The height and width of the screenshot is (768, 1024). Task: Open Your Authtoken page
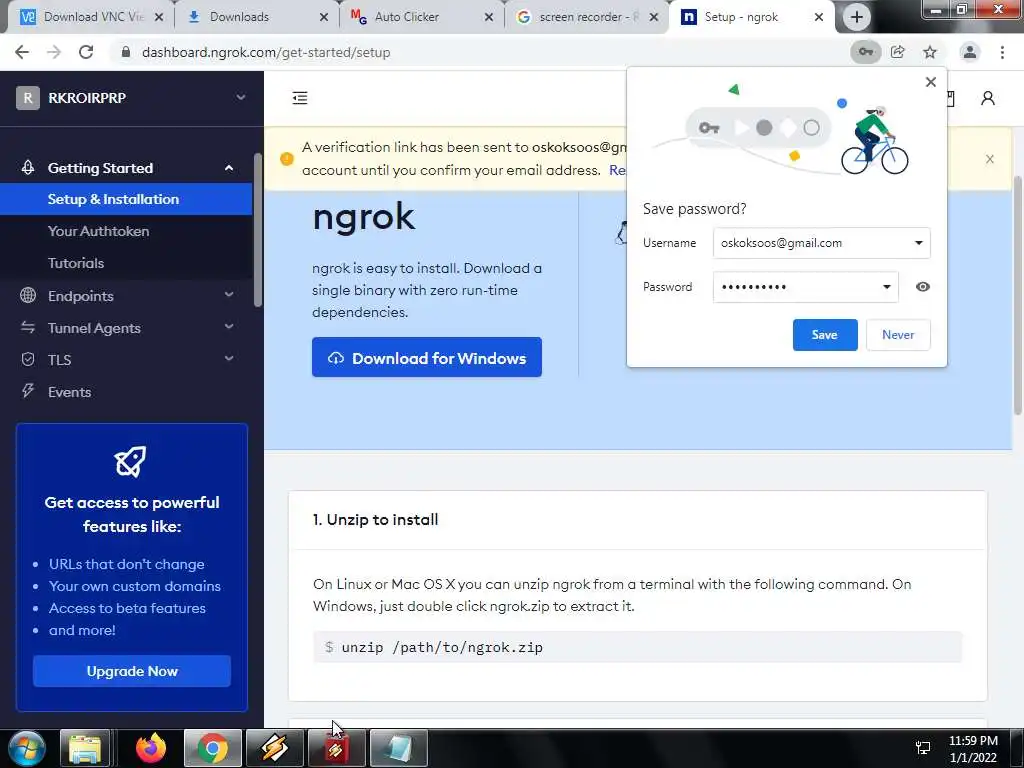(99, 231)
